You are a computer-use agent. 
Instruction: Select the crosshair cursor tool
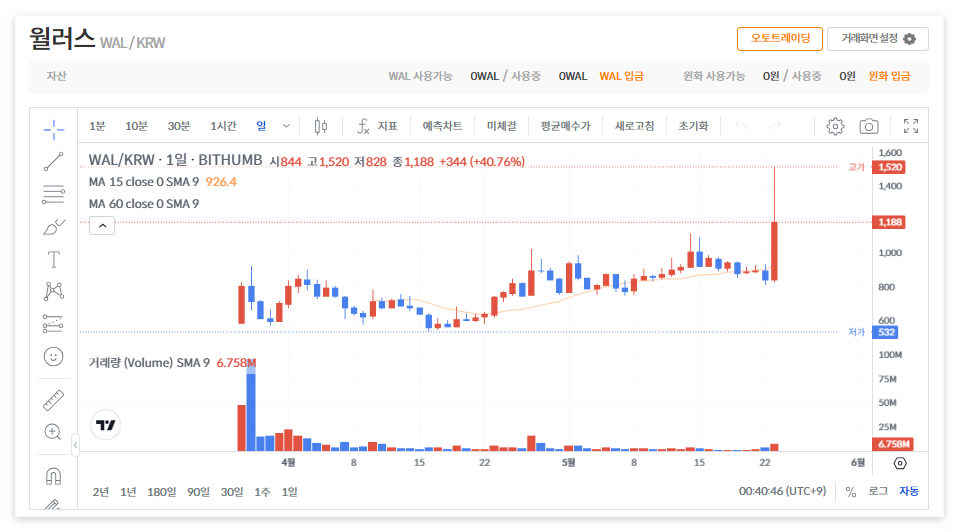(x=54, y=129)
